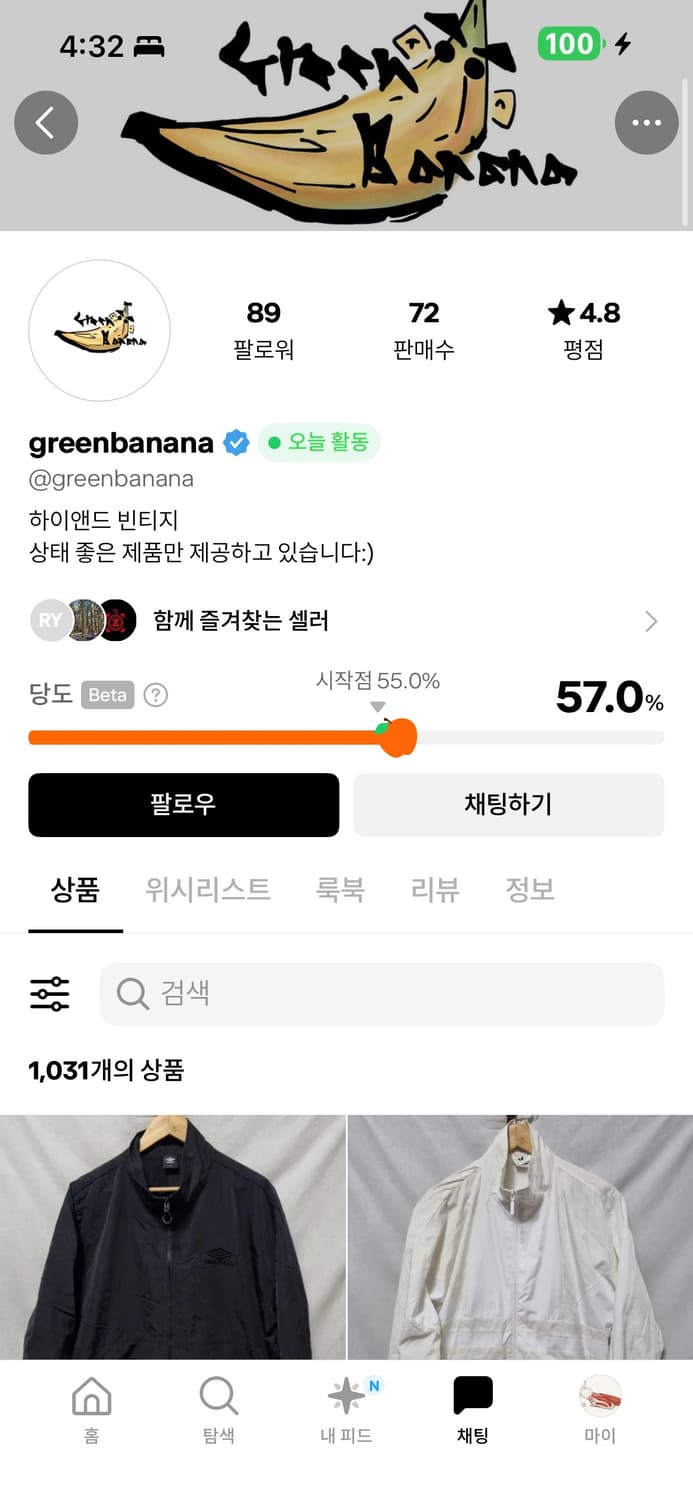Open the more options menu (•••)
Viewport: 693px width, 1500px height.
pyautogui.click(x=647, y=122)
